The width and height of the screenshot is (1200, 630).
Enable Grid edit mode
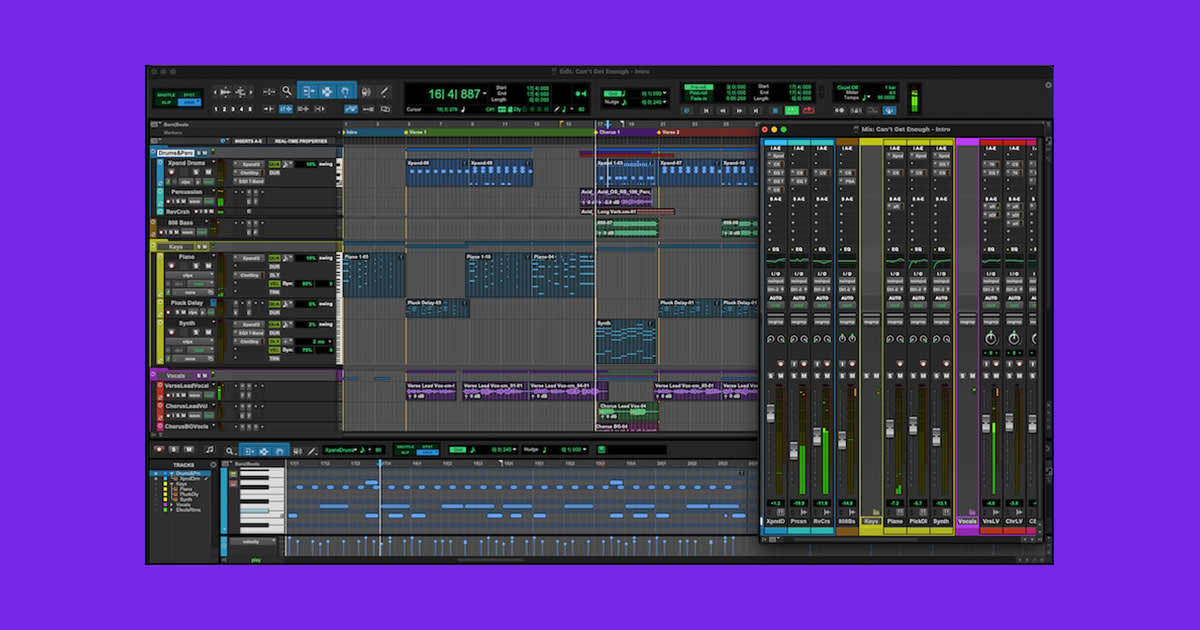tap(192, 101)
